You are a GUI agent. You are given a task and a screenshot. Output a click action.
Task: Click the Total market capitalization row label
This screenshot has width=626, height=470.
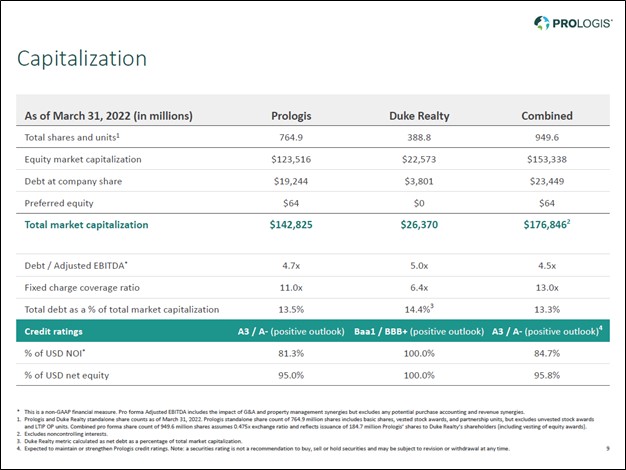[x=85, y=225]
